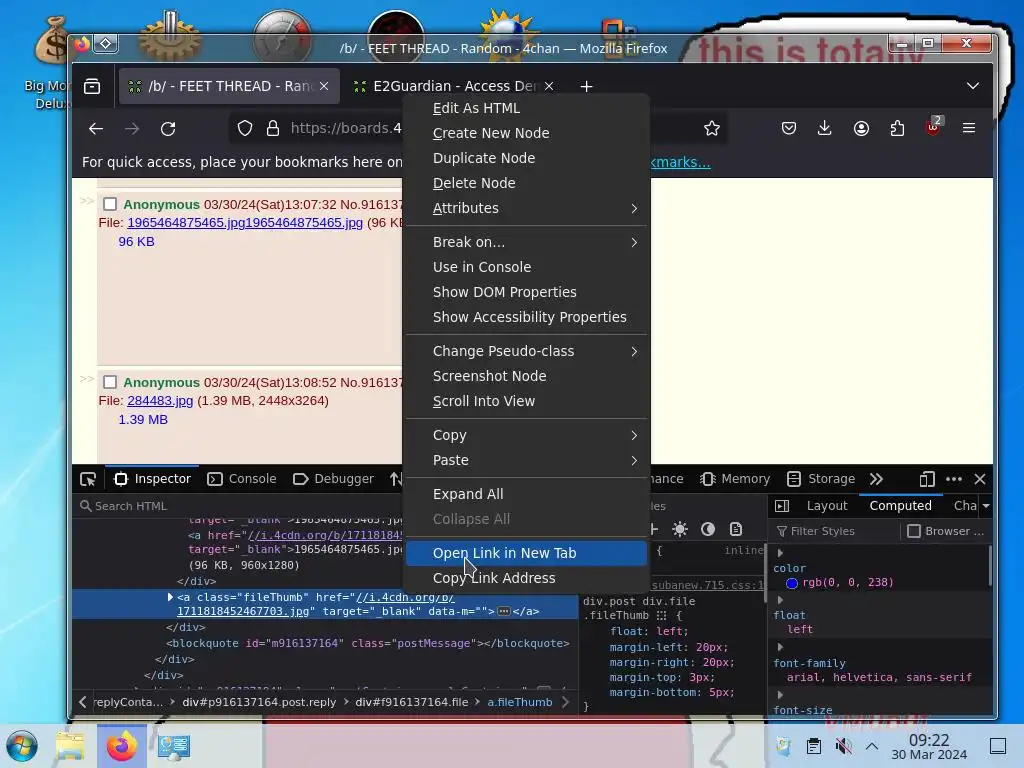Open Firefox hamburger application menu
This screenshot has height=768, width=1024.
pos(969,129)
